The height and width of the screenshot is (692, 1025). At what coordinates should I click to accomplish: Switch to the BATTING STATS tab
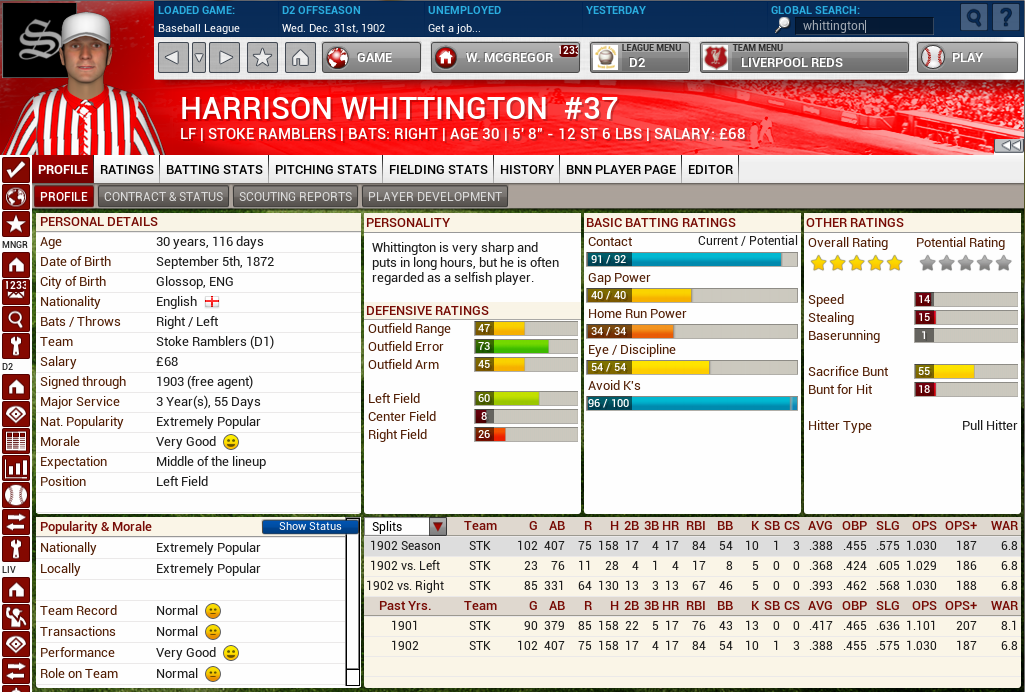coord(213,169)
